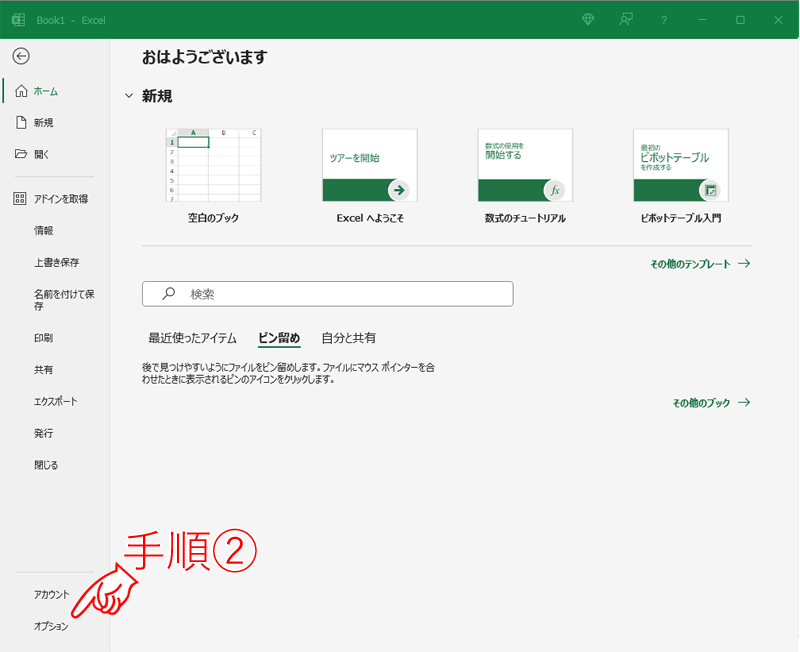This screenshot has height=652, width=800.
Task: Click the おはようございます greeting heading
Action: coord(205,57)
